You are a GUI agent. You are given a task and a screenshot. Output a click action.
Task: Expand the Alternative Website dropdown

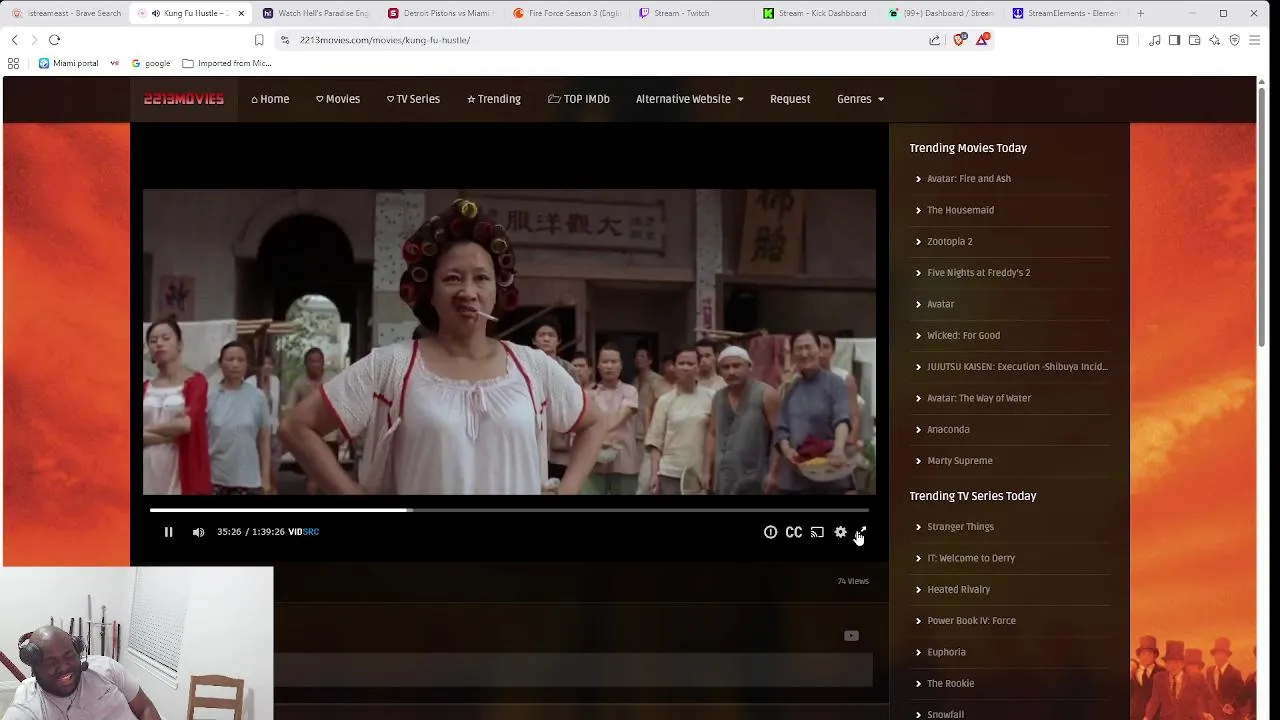tap(690, 99)
